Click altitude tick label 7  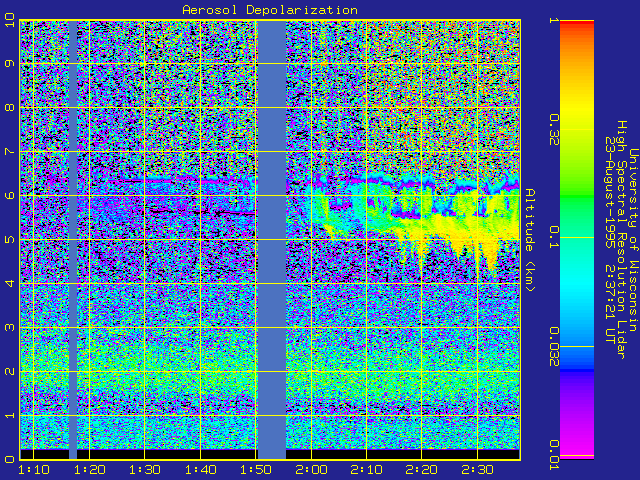pyautogui.click(x=9, y=151)
